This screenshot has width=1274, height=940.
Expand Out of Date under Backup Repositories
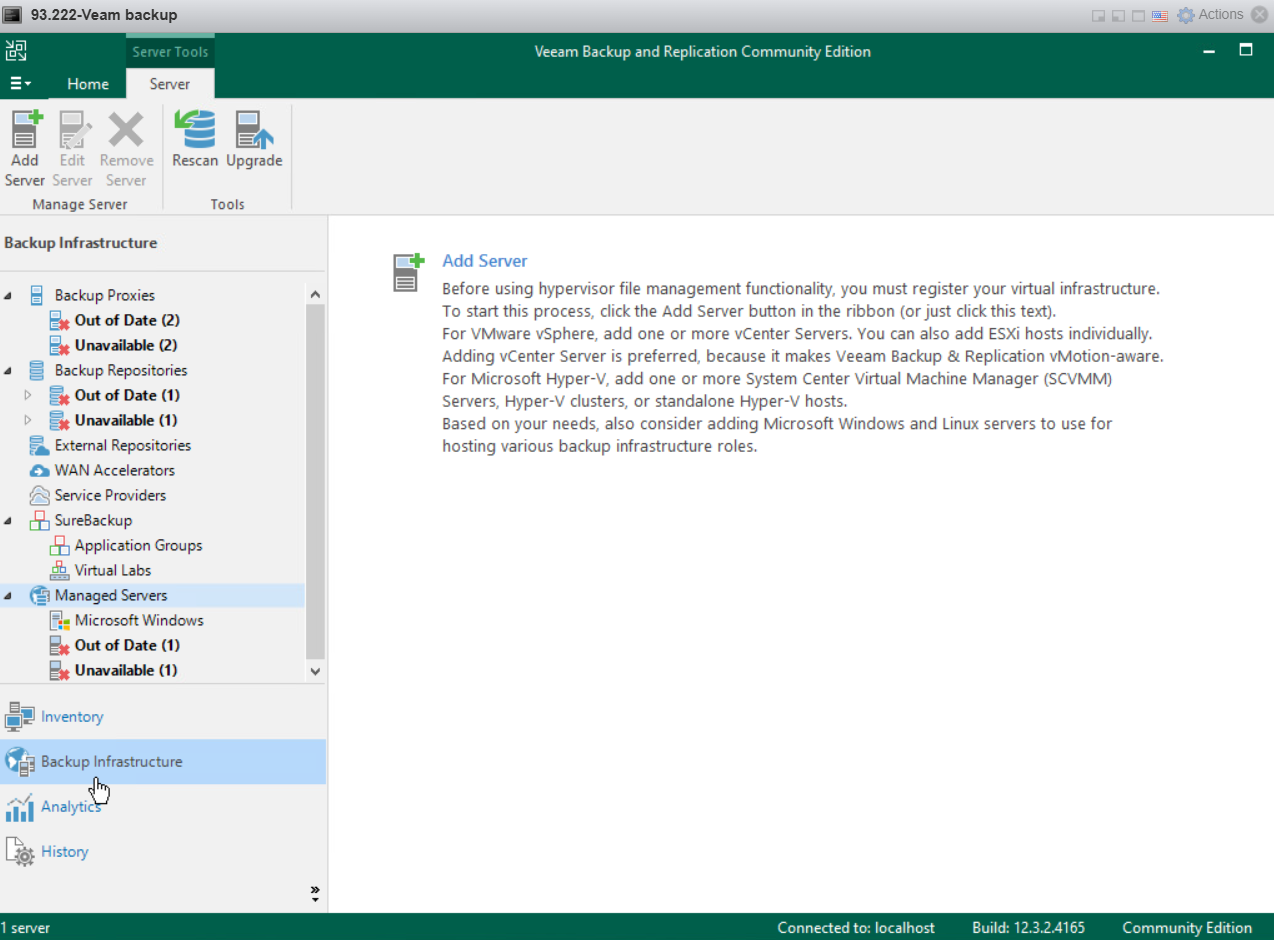(28, 395)
